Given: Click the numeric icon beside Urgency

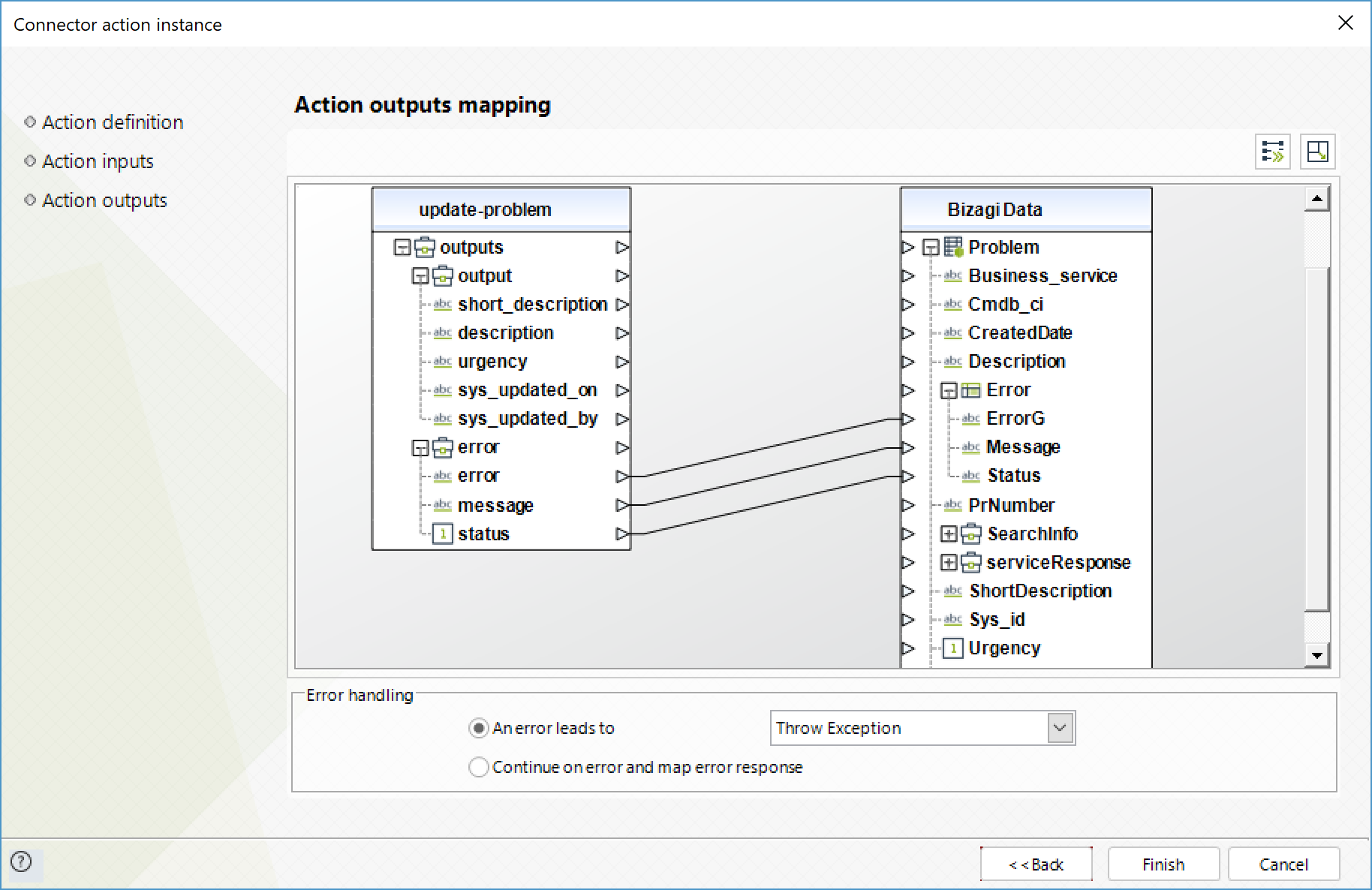Looking at the screenshot, I should (953, 648).
